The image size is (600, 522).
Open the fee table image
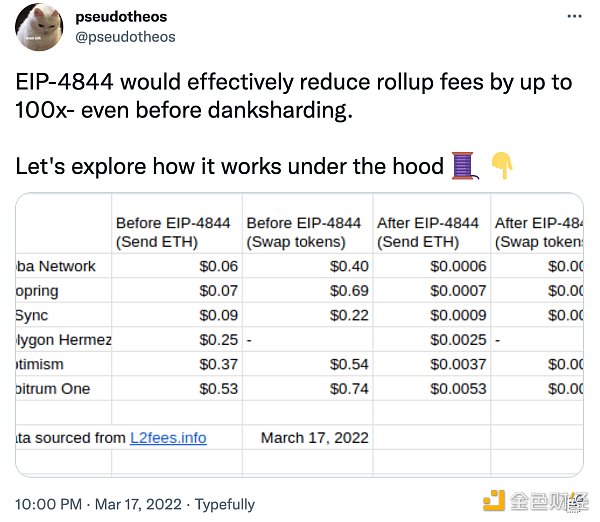[x=299, y=335]
